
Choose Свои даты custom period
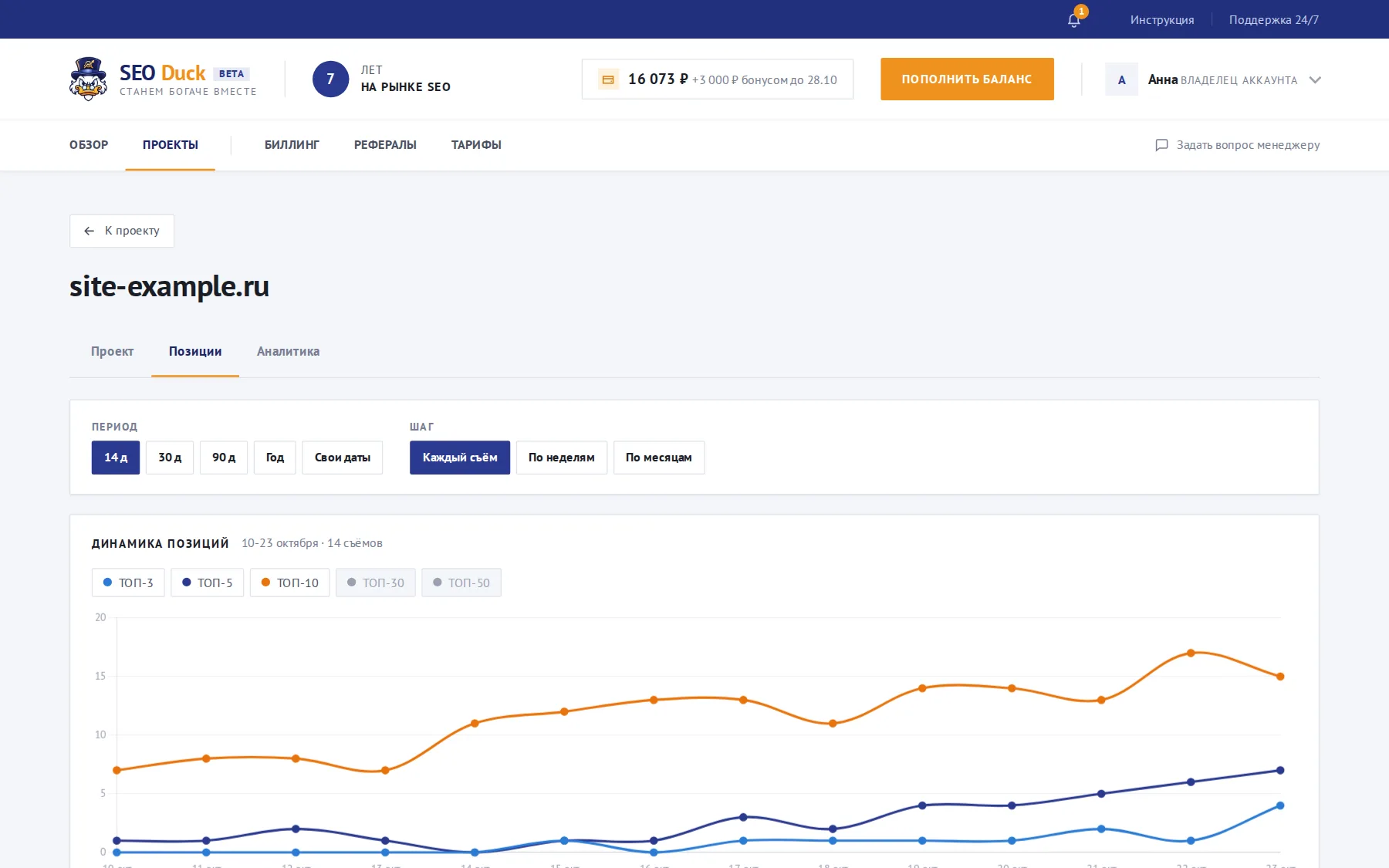point(343,458)
